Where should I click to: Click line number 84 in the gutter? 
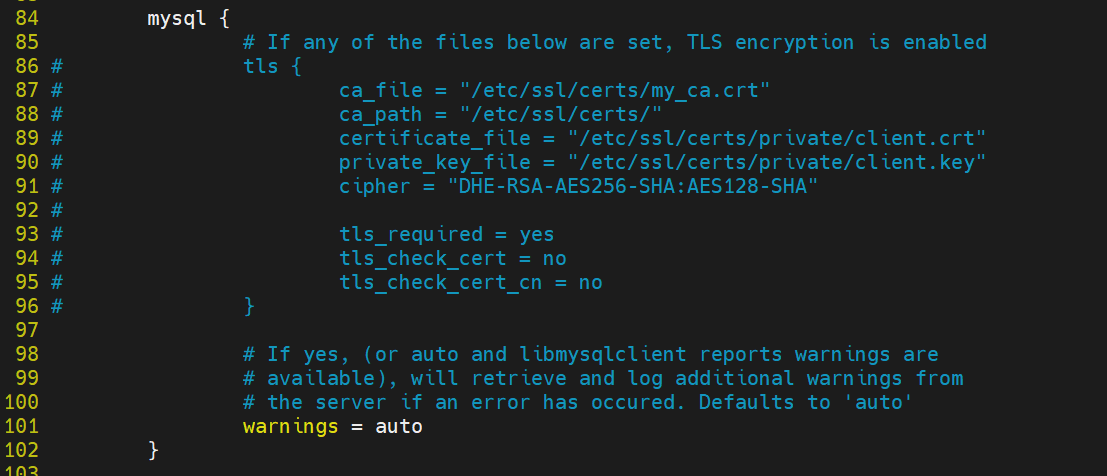pyautogui.click(x=29, y=19)
